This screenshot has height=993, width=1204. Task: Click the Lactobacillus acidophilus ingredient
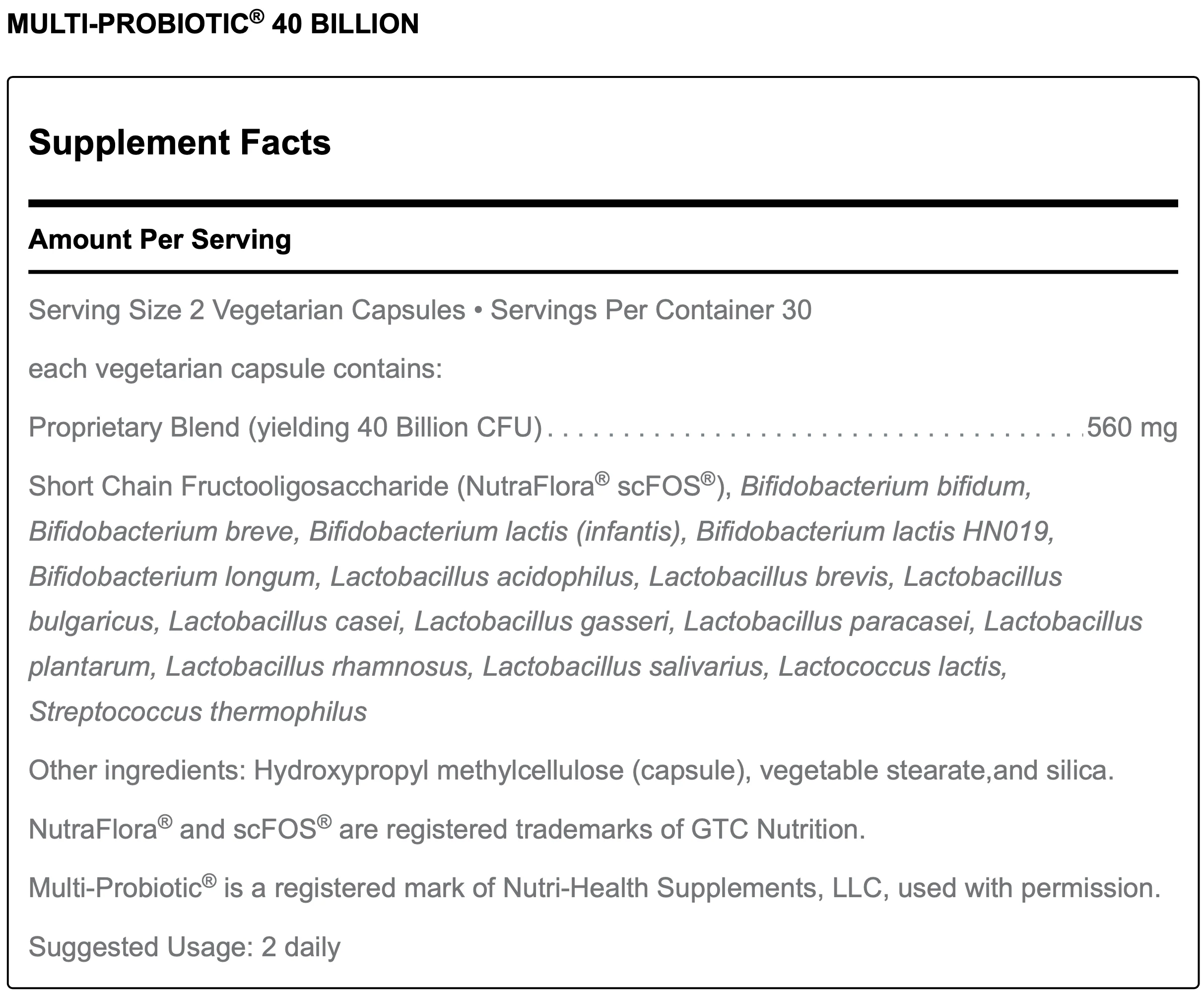(x=485, y=576)
